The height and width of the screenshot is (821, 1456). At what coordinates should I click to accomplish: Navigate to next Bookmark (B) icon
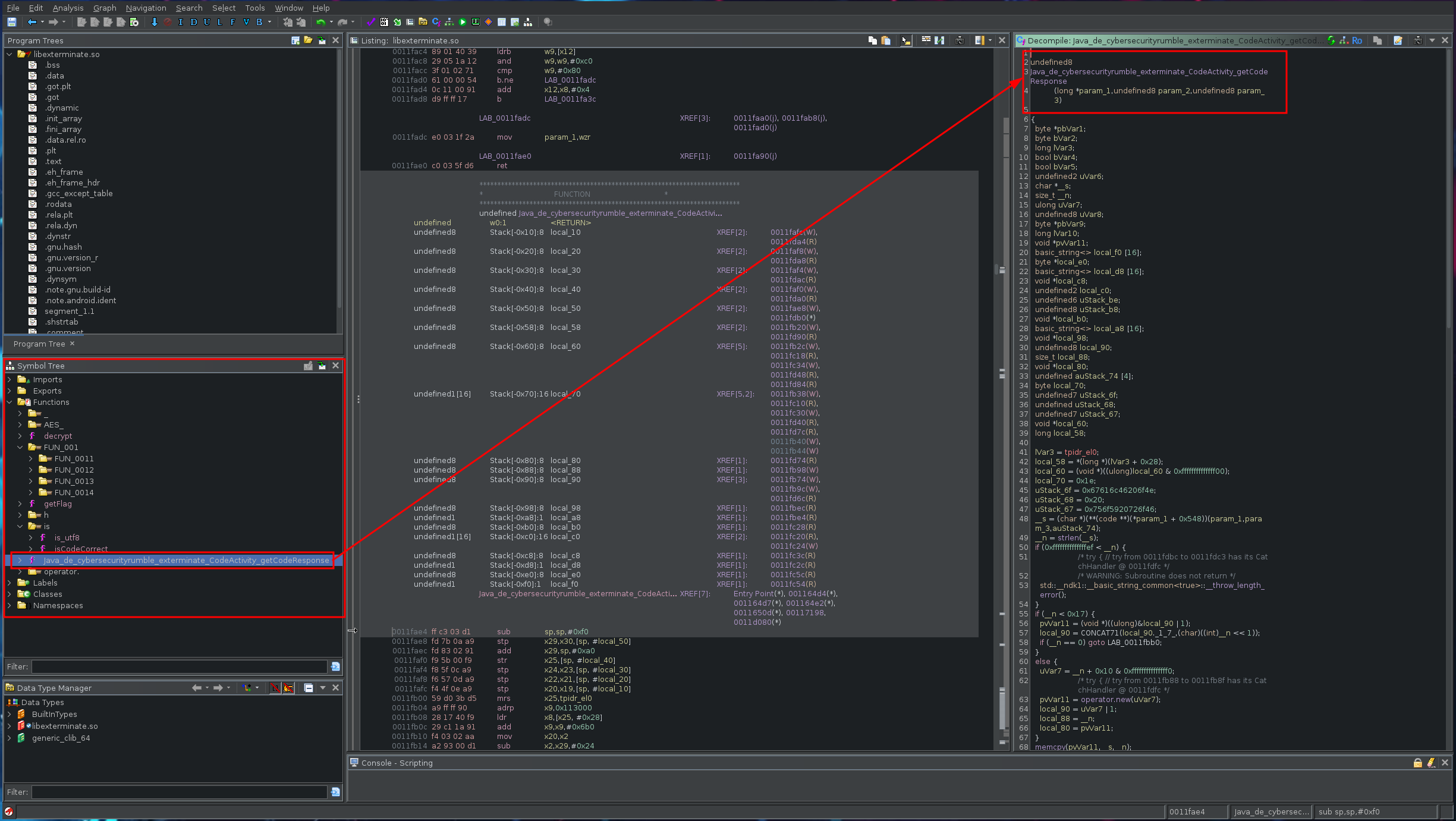(259, 22)
